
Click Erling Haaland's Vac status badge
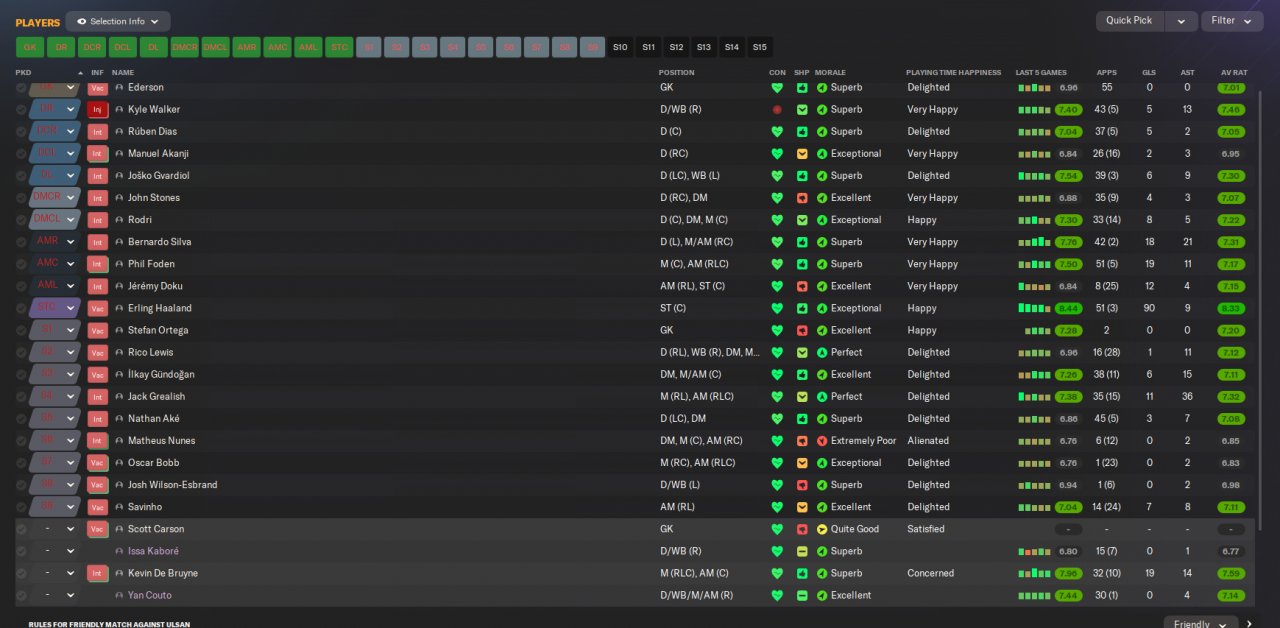pos(97,308)
